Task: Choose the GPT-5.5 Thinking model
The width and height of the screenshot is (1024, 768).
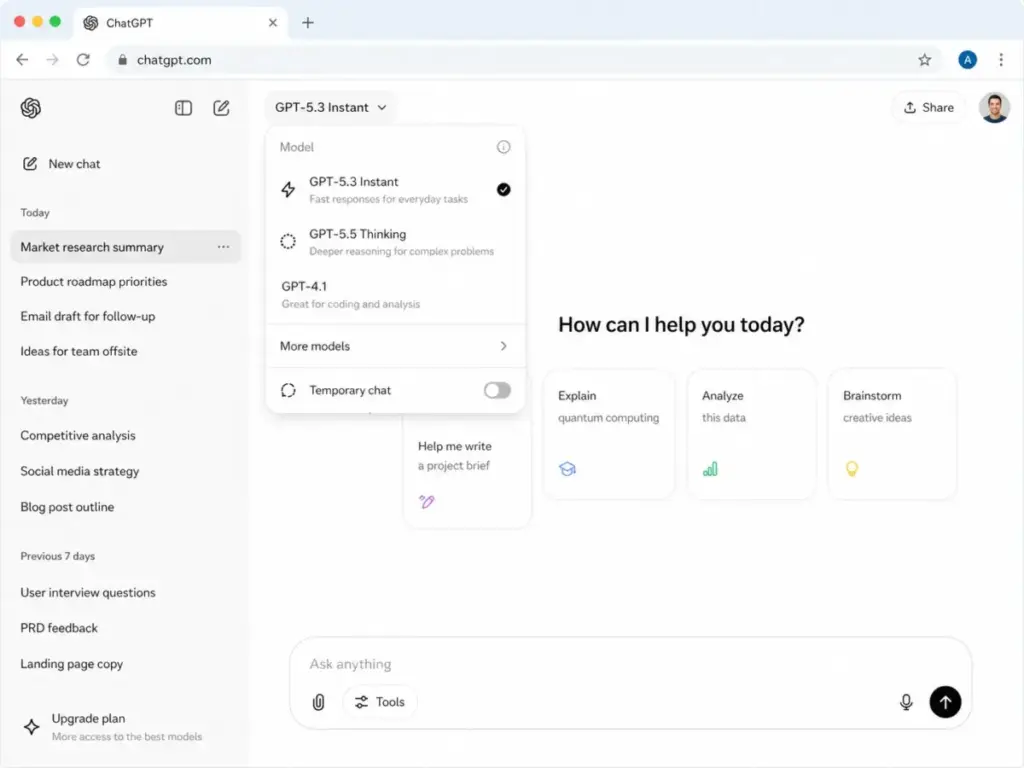Action: coord(395,242)
